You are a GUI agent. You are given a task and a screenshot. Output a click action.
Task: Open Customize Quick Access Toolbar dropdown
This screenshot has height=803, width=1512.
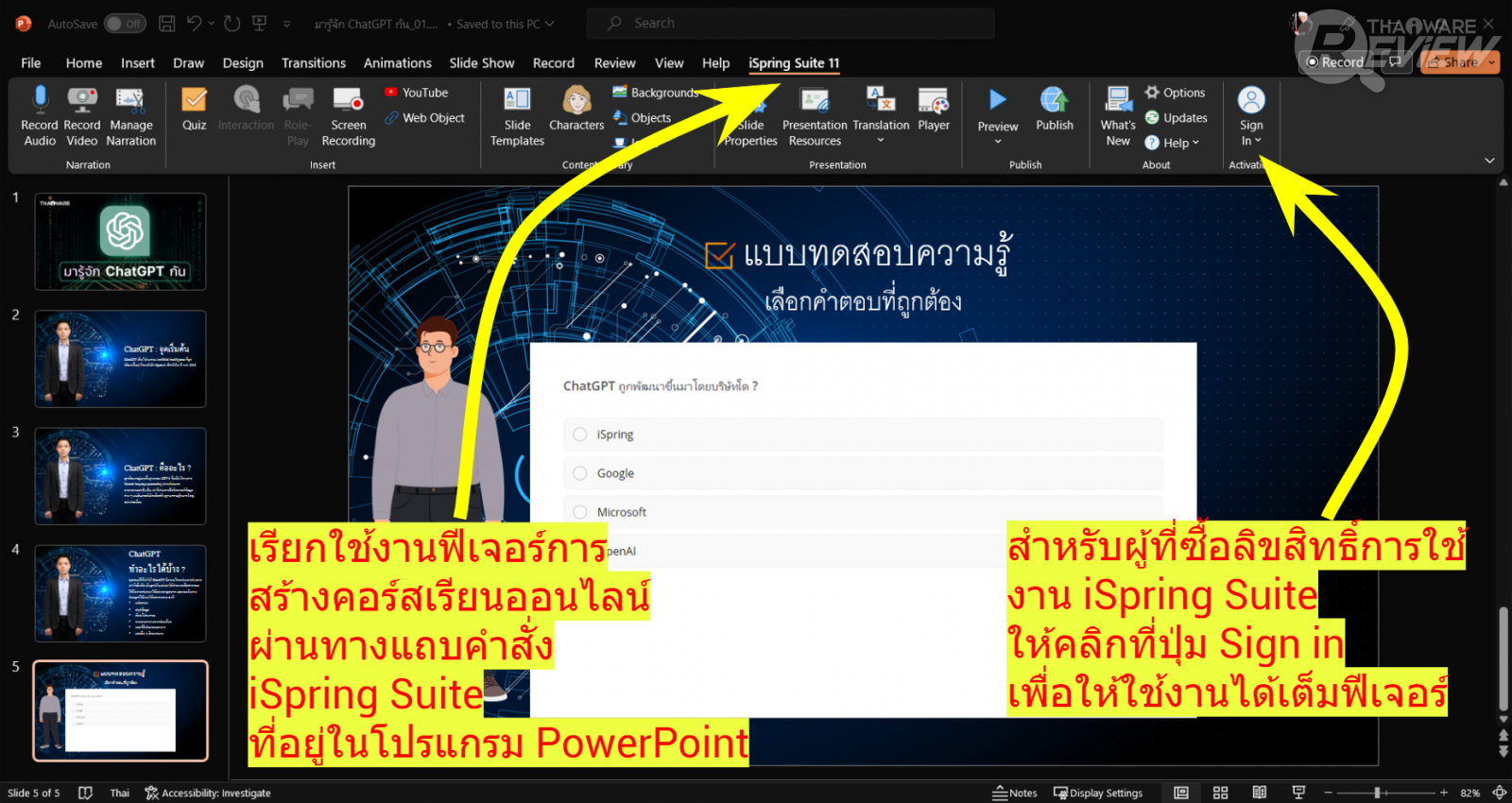[x=286, y=24]
